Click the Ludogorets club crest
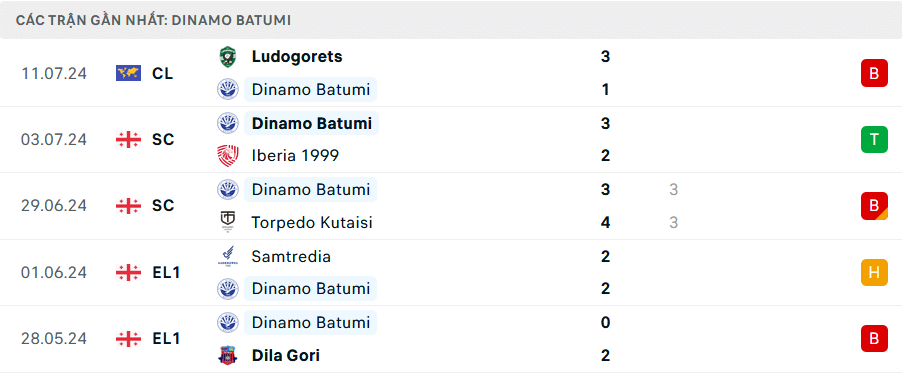The image size is (902, 379). [228, 57]
